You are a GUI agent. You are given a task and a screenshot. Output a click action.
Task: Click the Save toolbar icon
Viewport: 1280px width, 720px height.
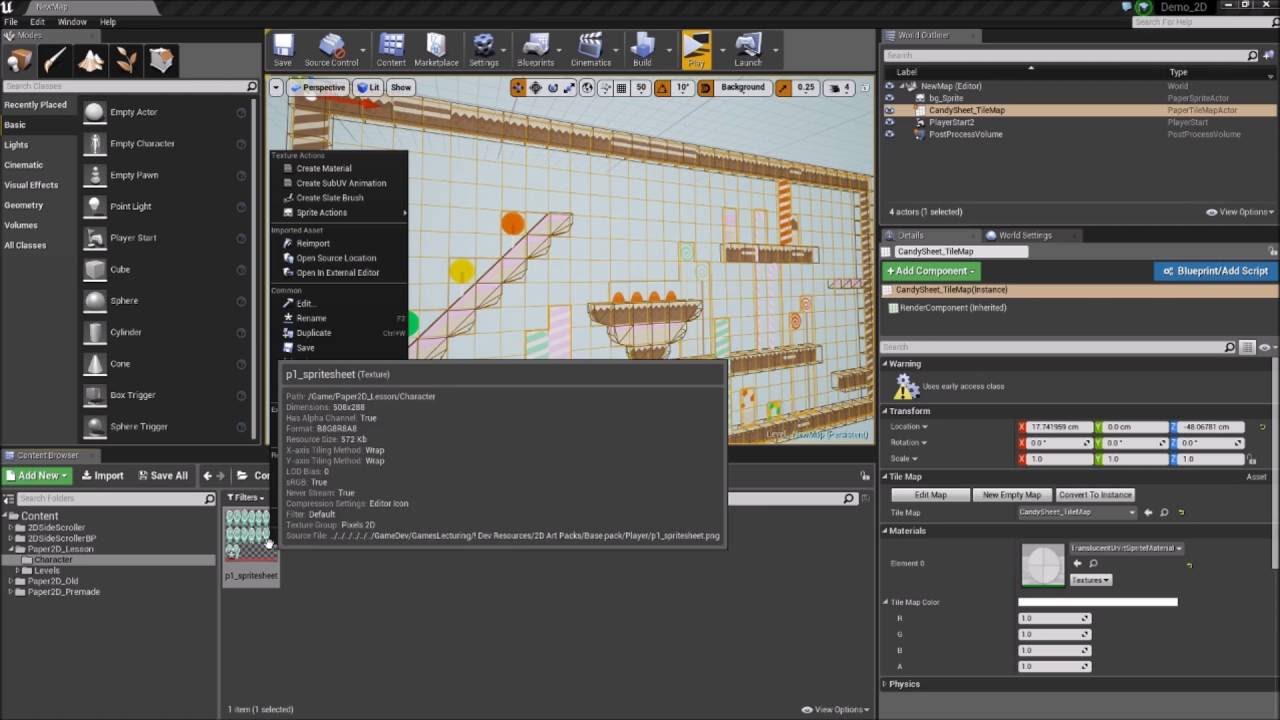(x=283, y=50)
